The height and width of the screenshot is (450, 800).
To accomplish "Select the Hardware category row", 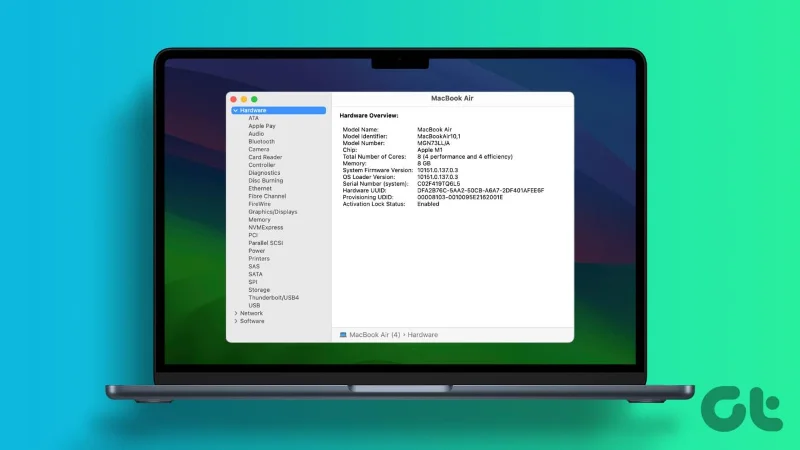I will 278,110.
